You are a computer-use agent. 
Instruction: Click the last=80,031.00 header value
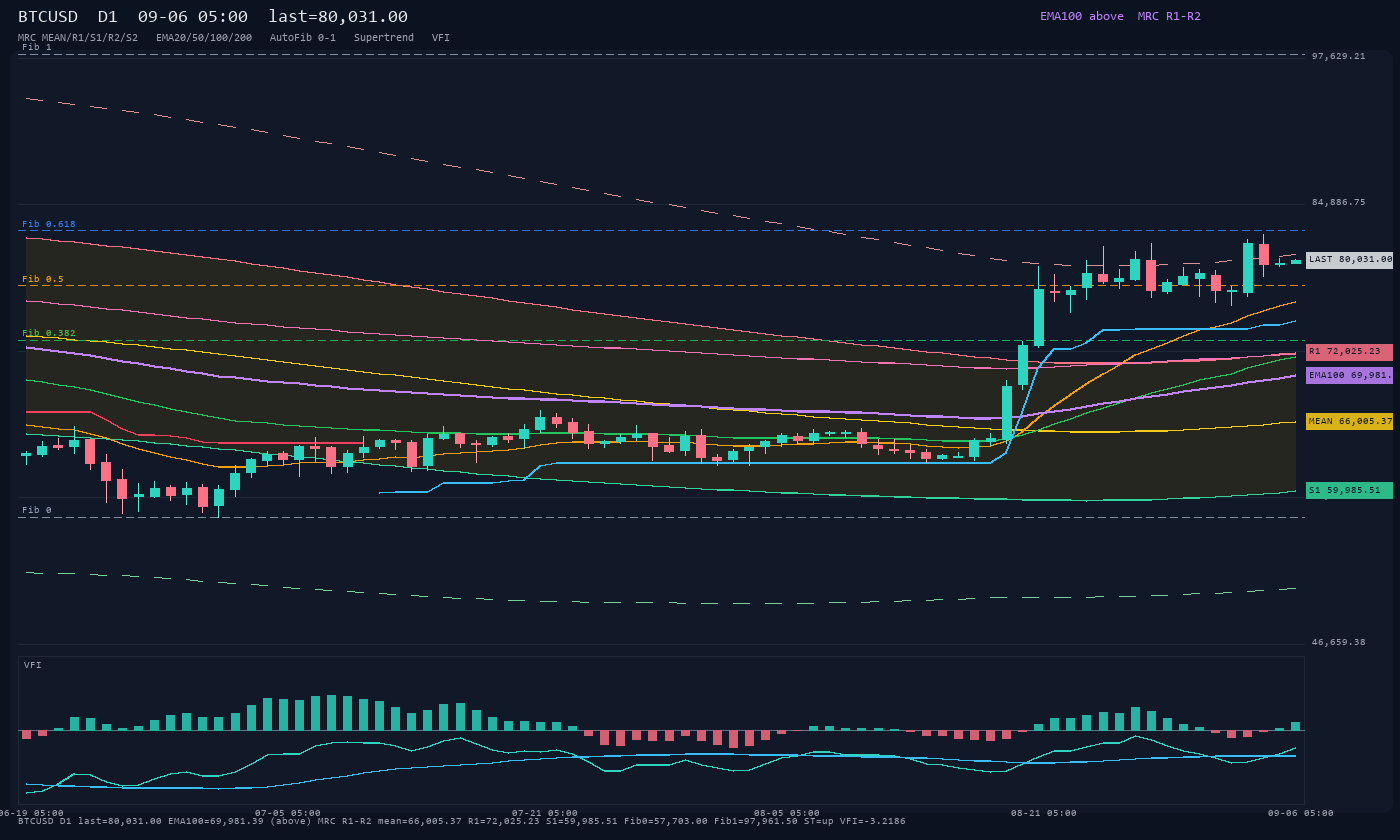[x=338, y=16]
